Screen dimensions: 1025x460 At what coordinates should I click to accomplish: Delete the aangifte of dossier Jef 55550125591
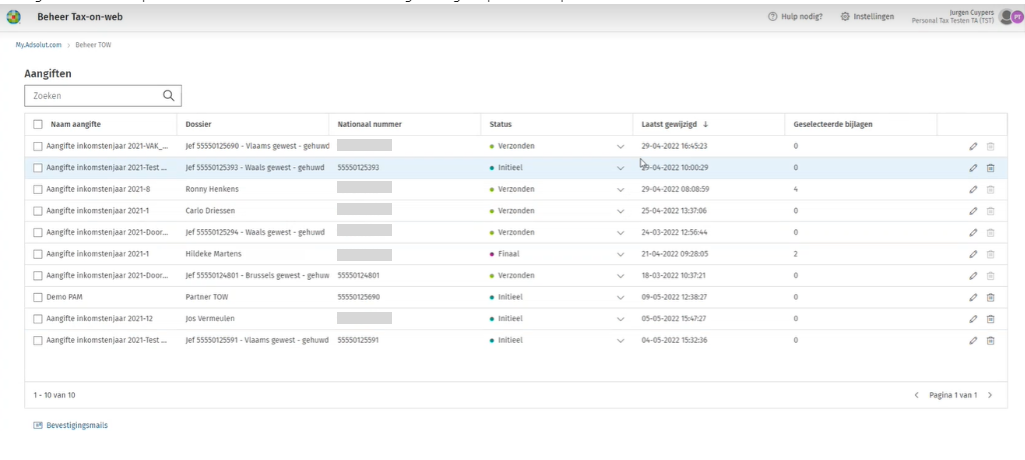(x=990, y=340)
